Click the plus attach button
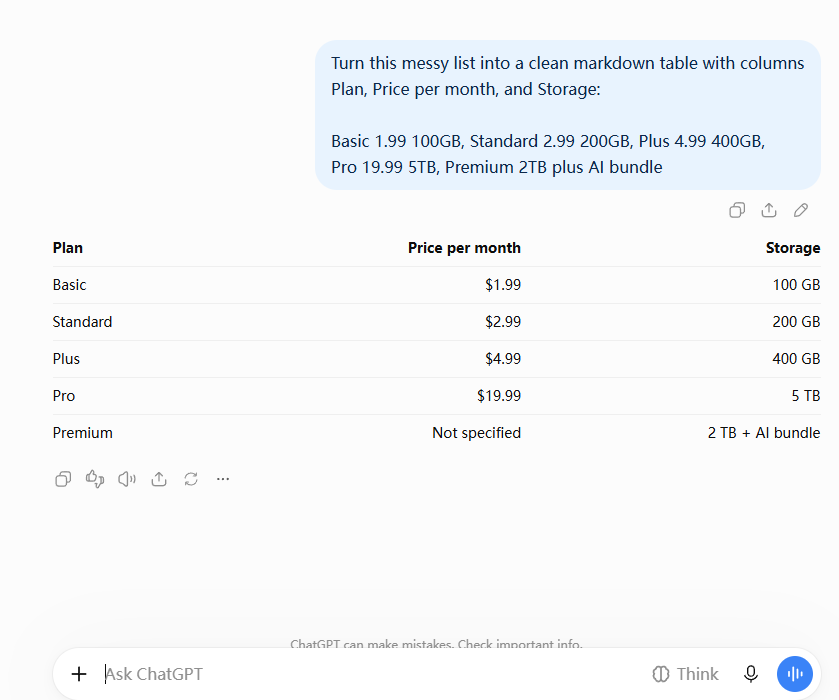 click(x=79, y=674)
